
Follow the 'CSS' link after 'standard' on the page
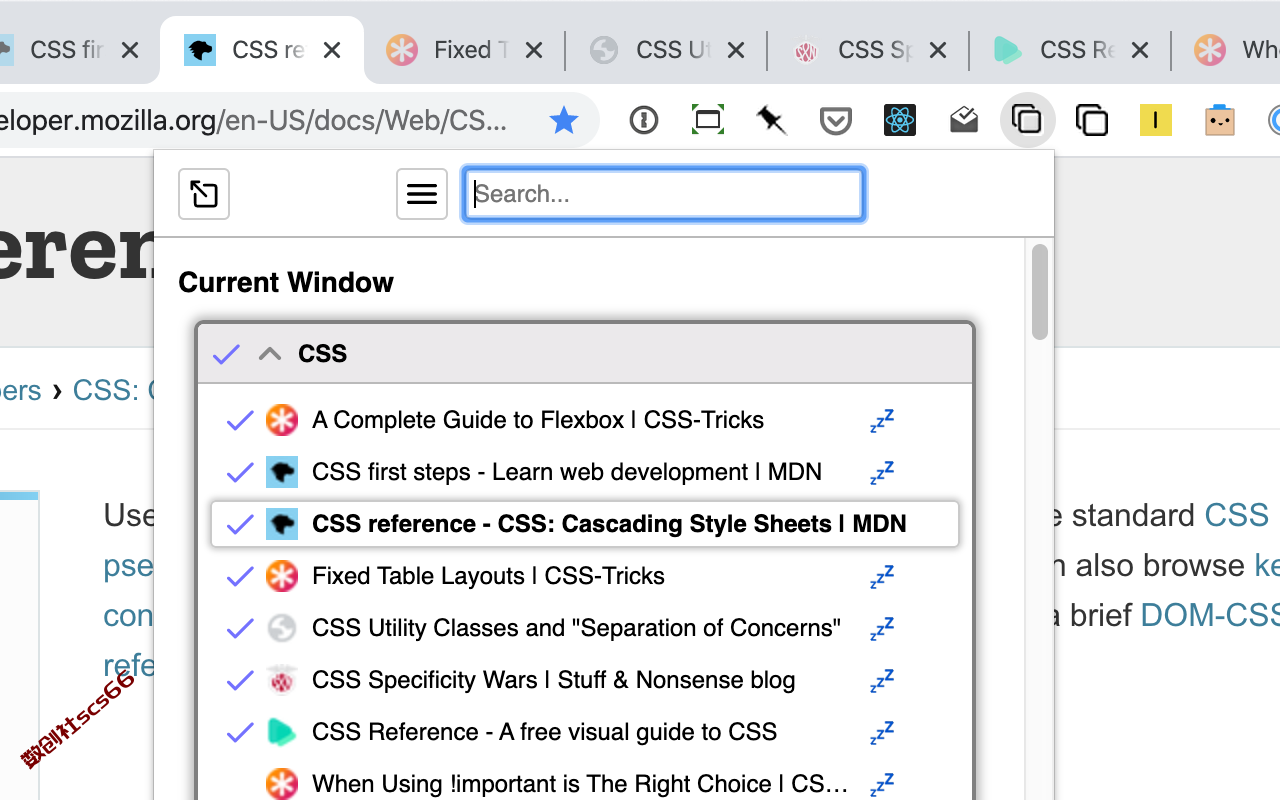pyautogui.click(x=1236, y=515)
